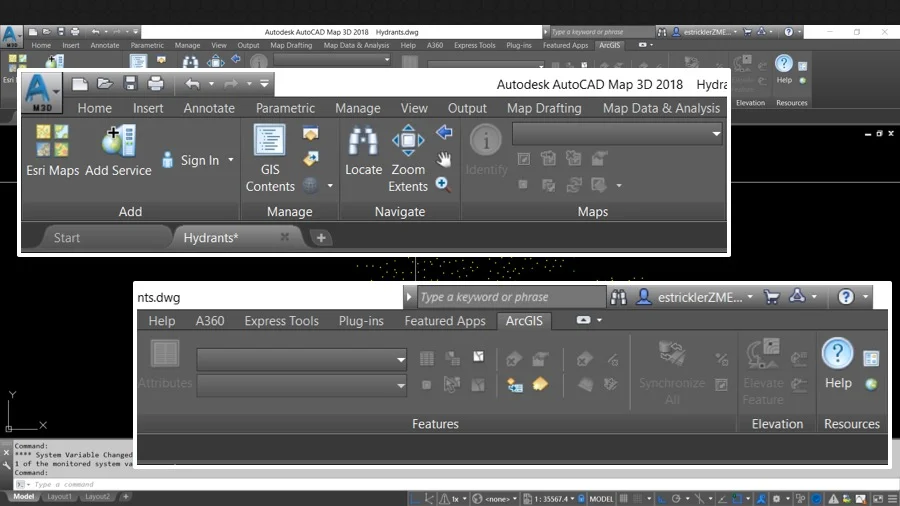Click Elevate Feature in the lower enlarged inset
Viewport: 900px width, 506px height.
click(763, 372)
